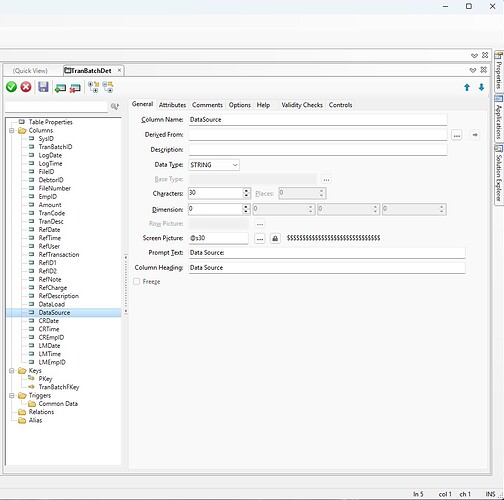
Task: Click the Column Name input field
Action: click(x=318, y=120)
